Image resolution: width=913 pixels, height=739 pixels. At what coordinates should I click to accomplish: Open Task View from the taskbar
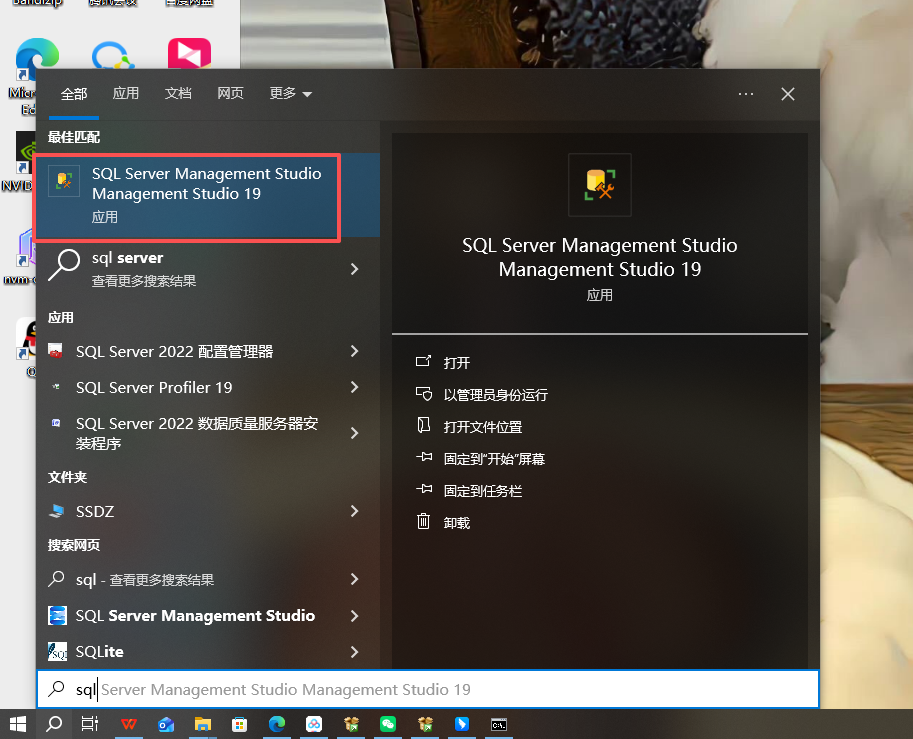tap(90, 724)
